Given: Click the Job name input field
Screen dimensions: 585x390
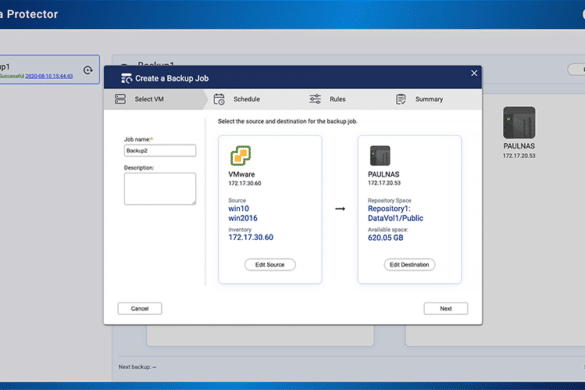Looking at the screenshot, I should click(x=160, y=150).
